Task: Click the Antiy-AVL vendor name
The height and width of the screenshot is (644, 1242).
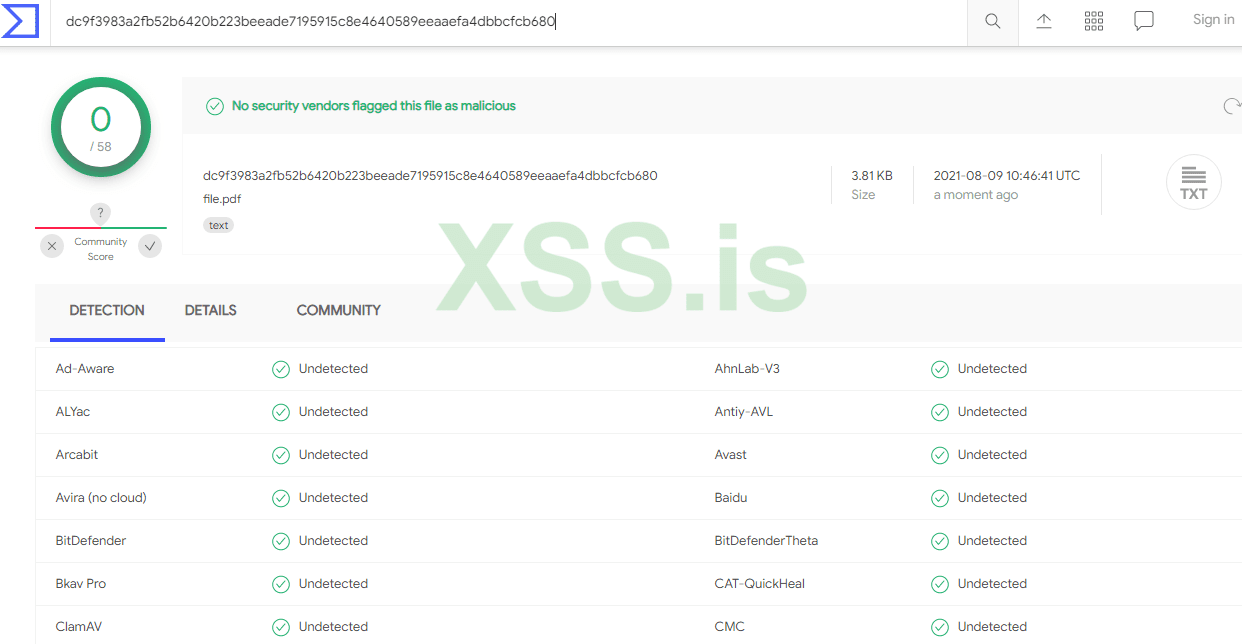Action: (x=744, y=412)
